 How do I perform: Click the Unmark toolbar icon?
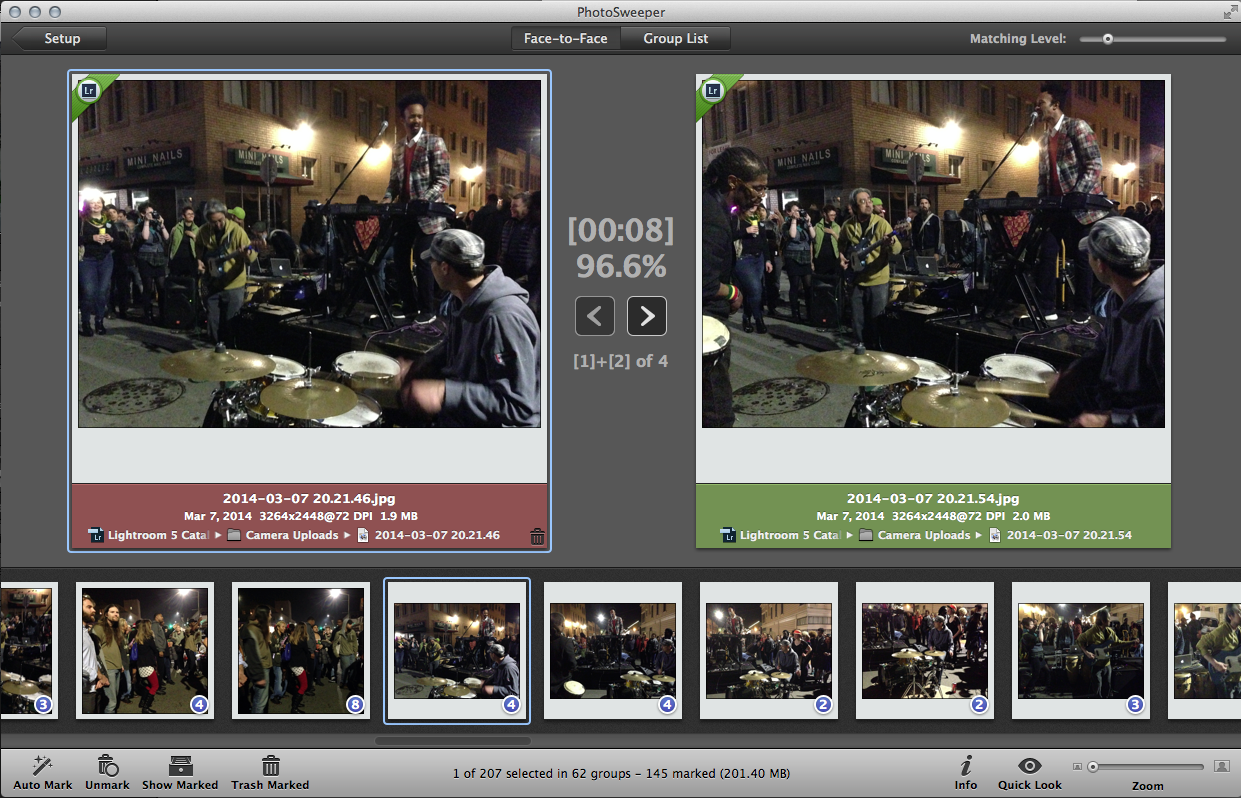(x=107, y=772)
